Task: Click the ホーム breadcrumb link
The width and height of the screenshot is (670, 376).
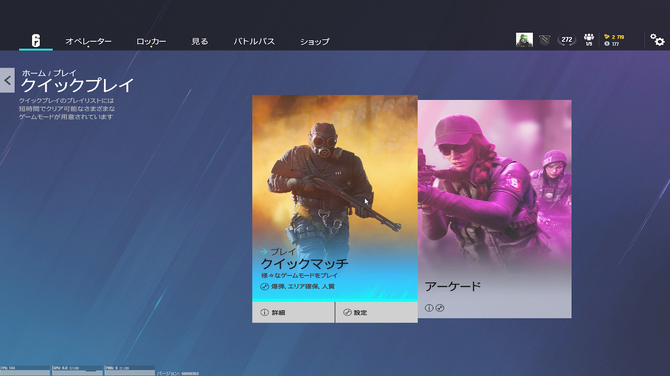Action: (x=34, y=73)
